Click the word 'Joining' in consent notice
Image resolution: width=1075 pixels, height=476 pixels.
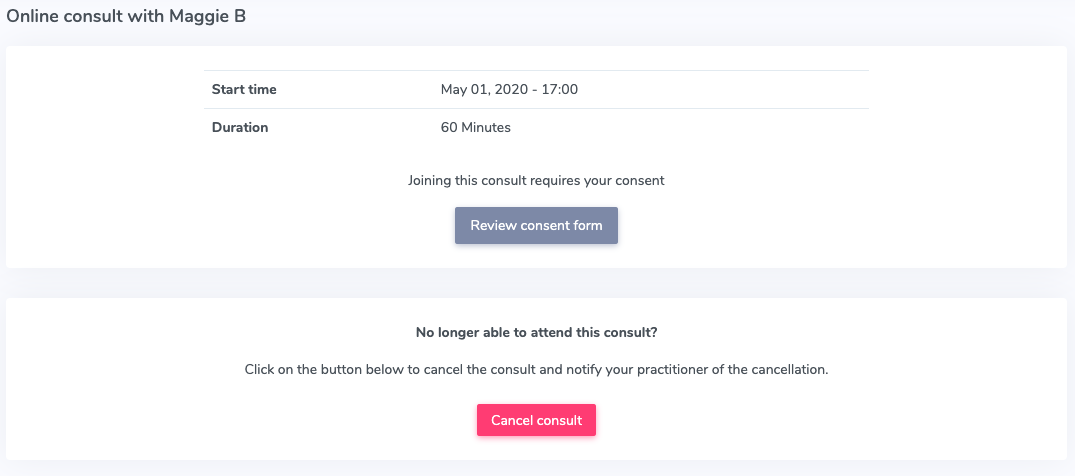(429, 181)
